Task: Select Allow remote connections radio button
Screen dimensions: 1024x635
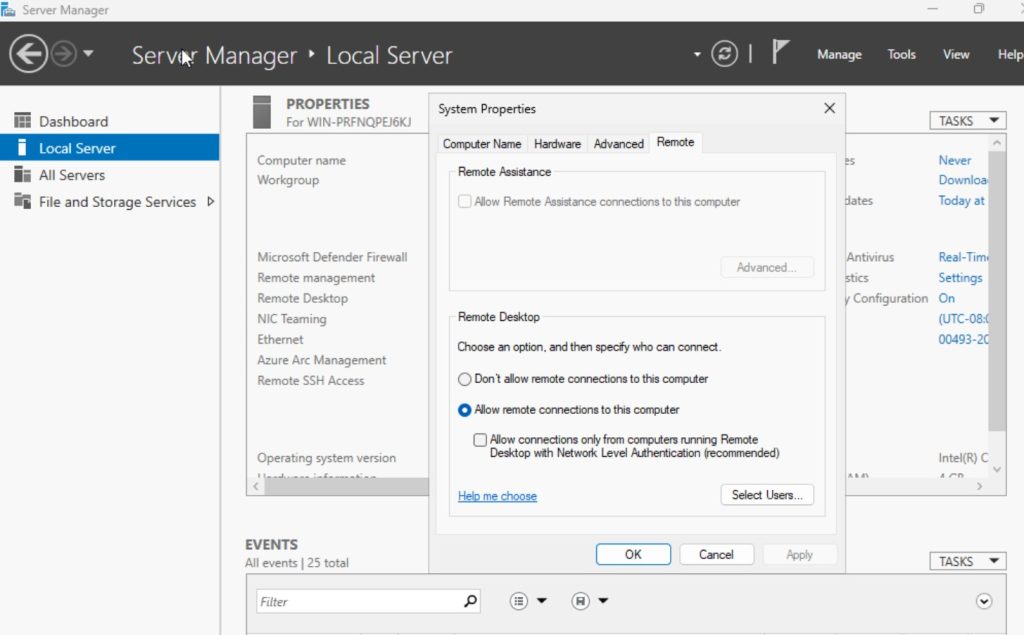Action: (x=464, y=410)
